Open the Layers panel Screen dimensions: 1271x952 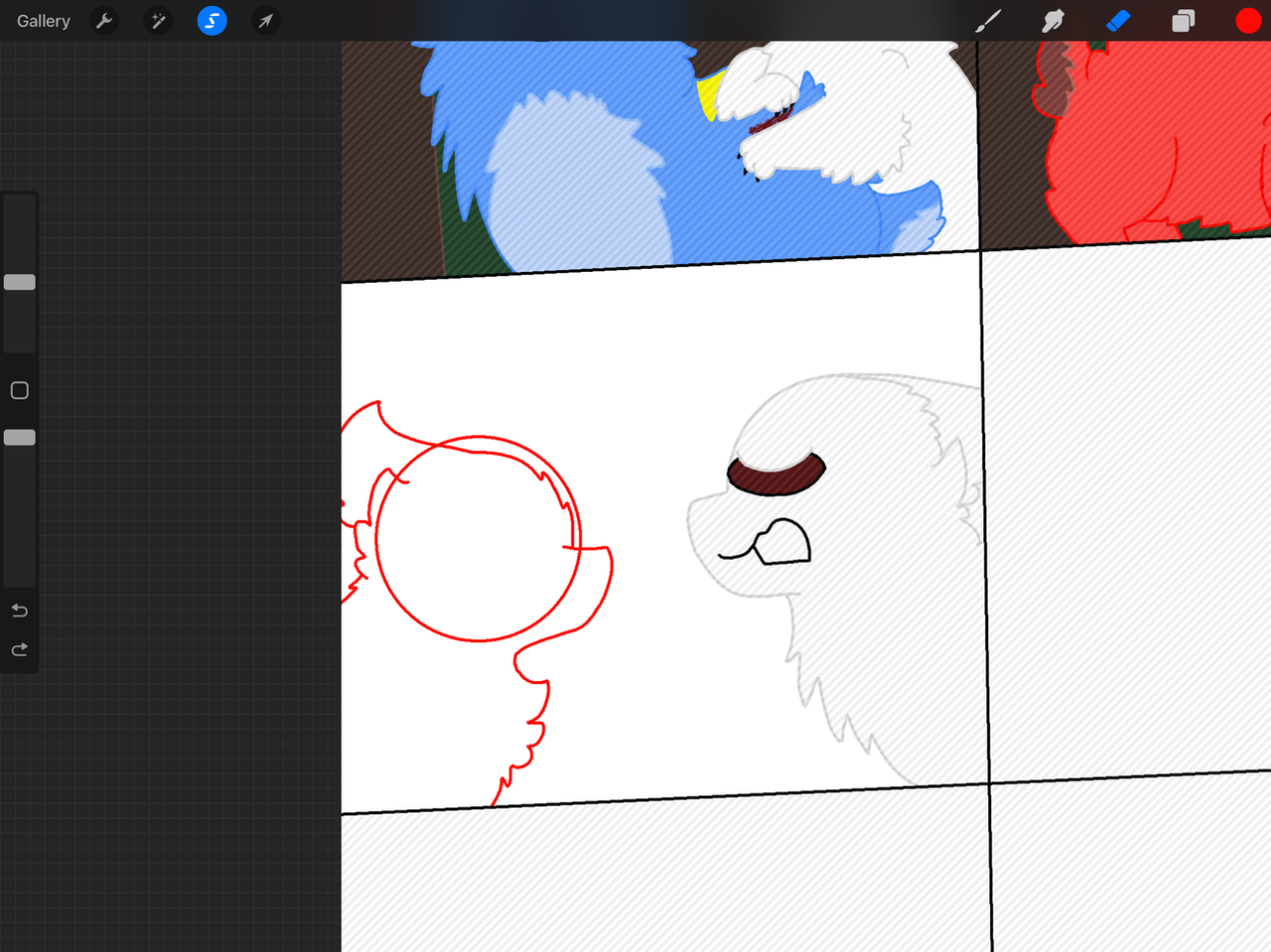[1183, 21]
